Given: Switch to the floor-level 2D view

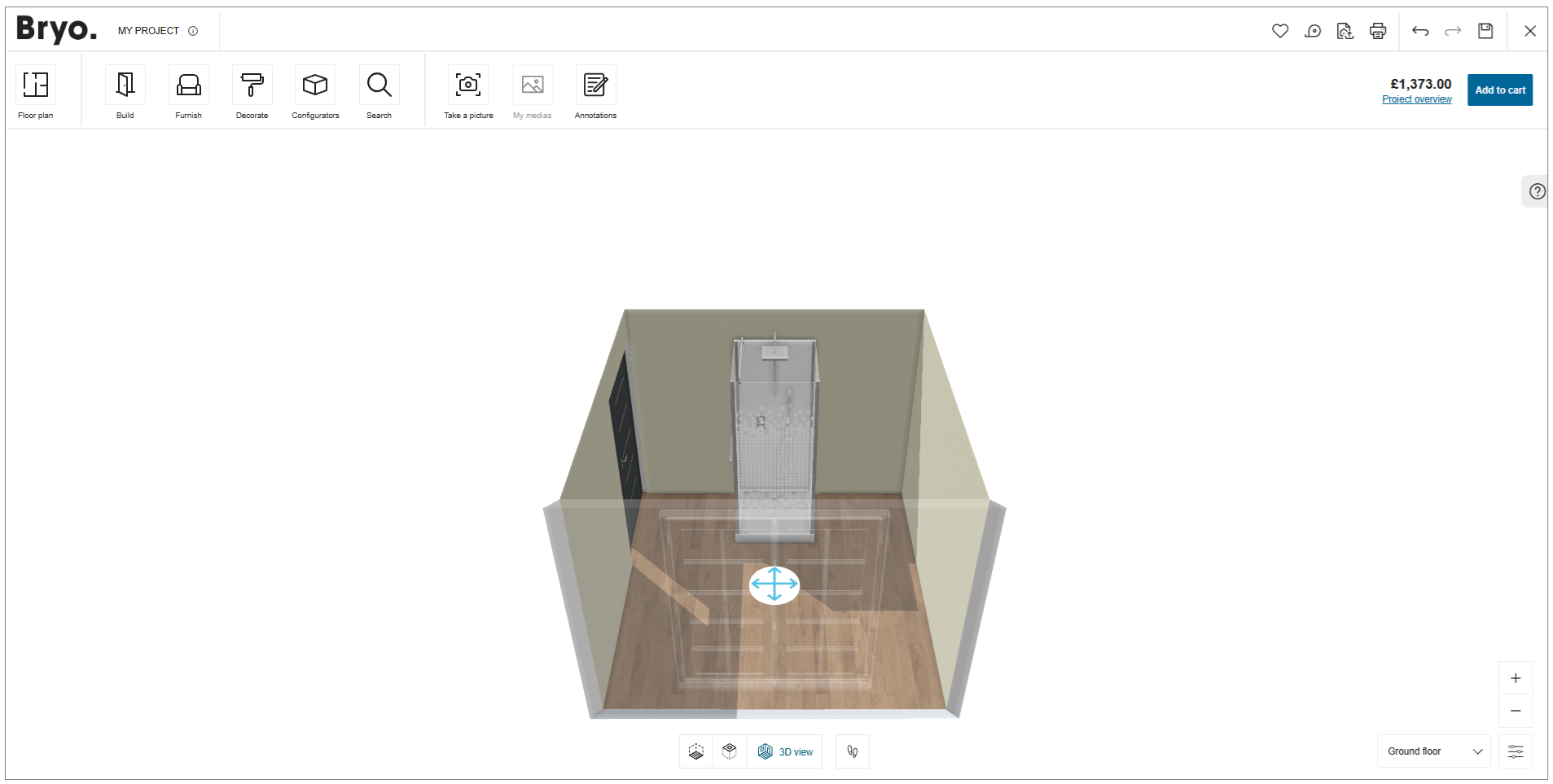Looking at the screenshot, I should [696, 751].
